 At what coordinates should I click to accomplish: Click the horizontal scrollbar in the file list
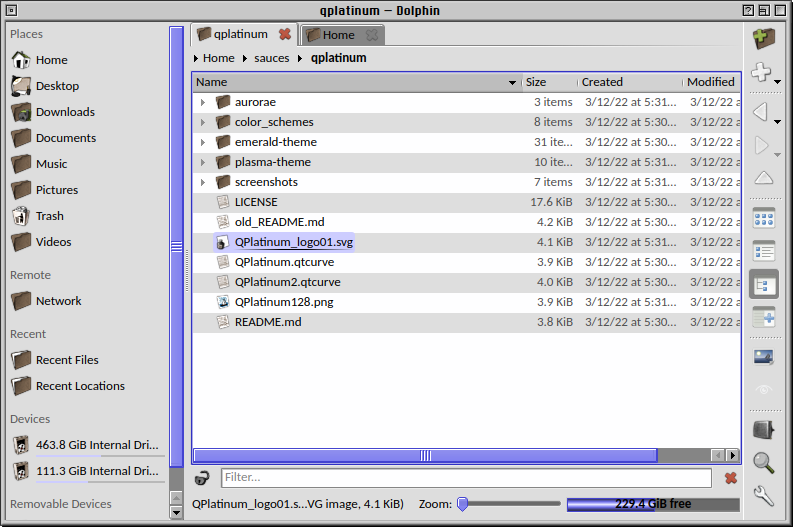[x=425, y=456]
